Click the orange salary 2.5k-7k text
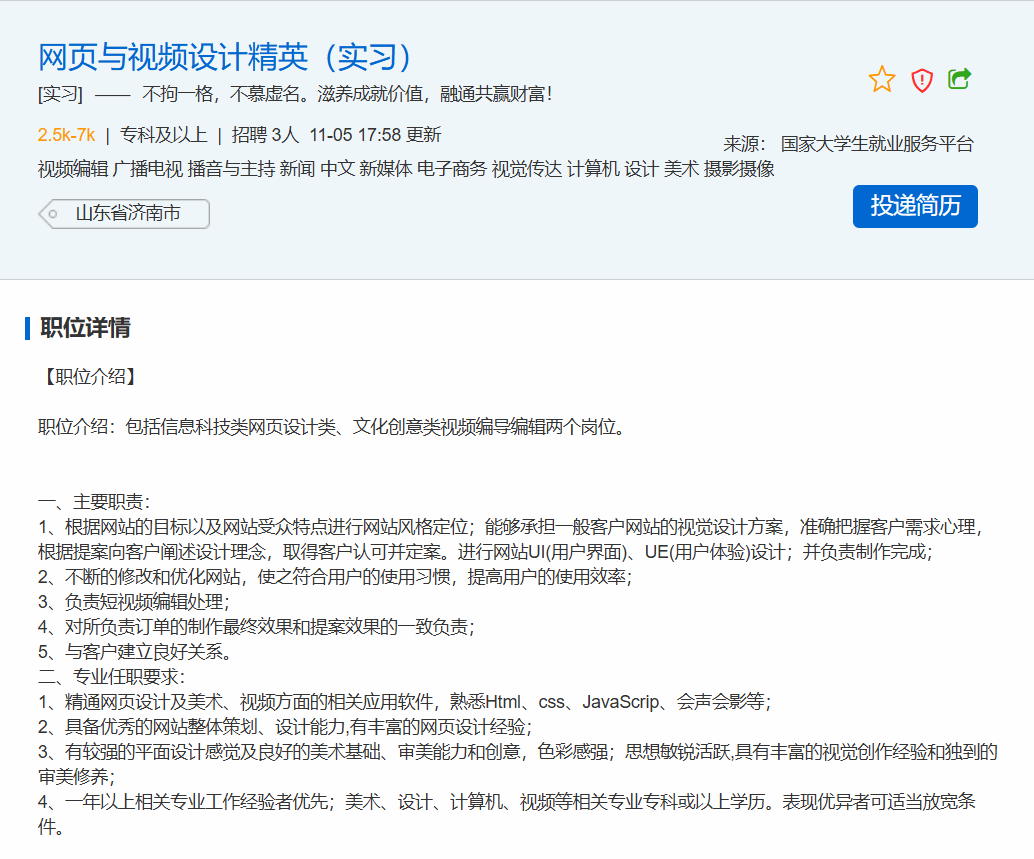The width and height of the screenshot is (1034, 859). point(66,135)
